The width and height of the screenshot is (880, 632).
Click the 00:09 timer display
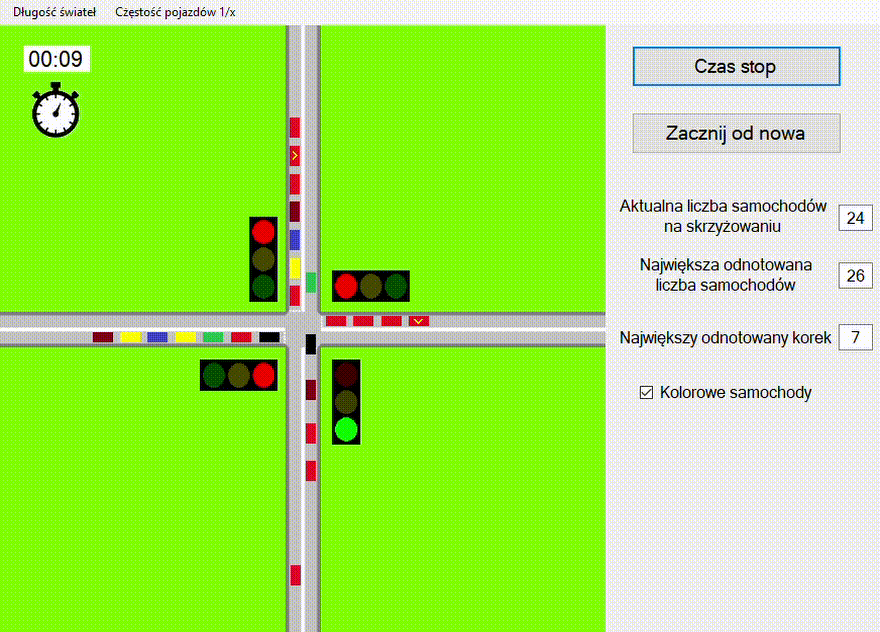pos(56,59)
